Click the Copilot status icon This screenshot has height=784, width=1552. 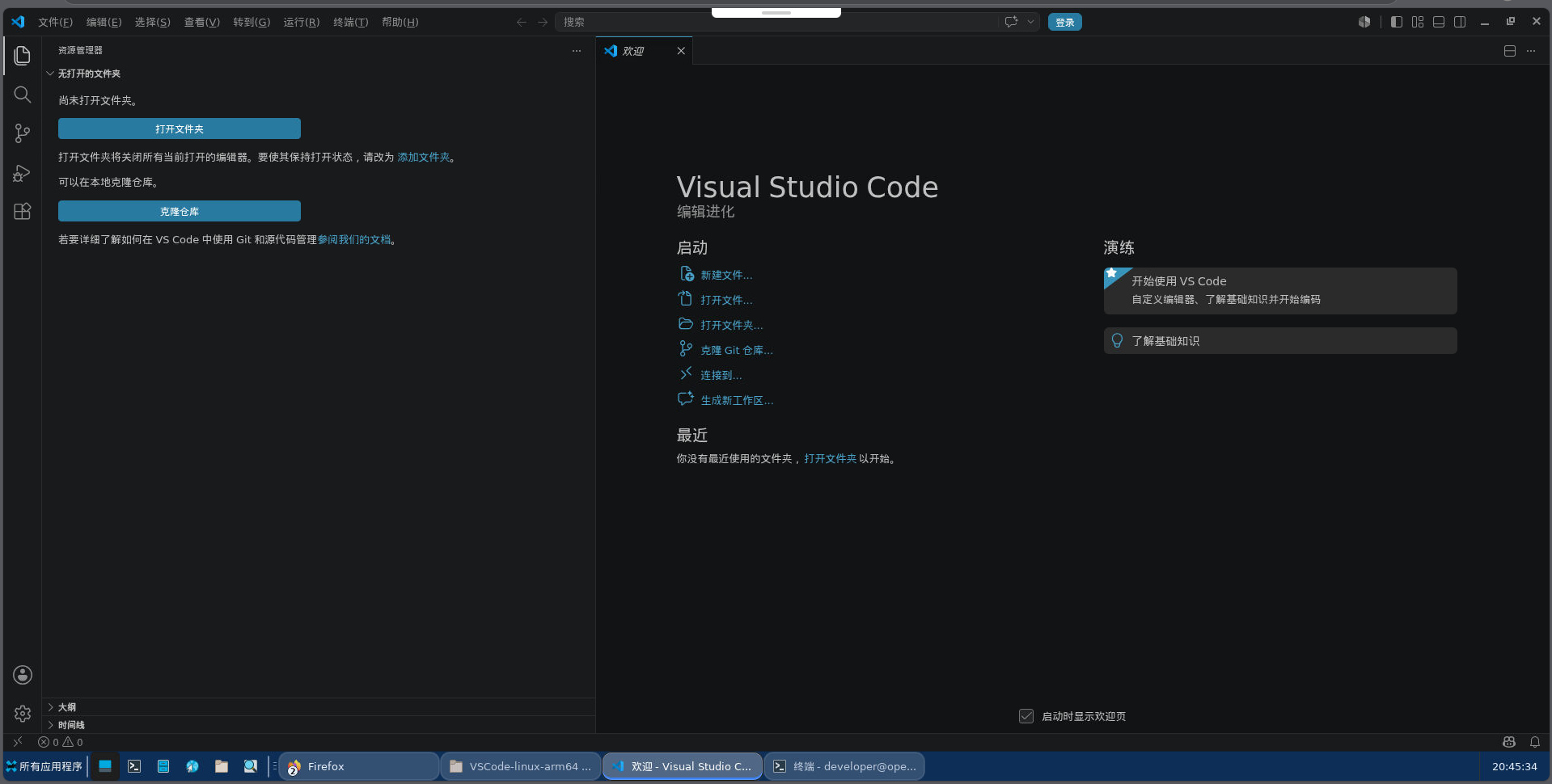tap(1509, 742)
